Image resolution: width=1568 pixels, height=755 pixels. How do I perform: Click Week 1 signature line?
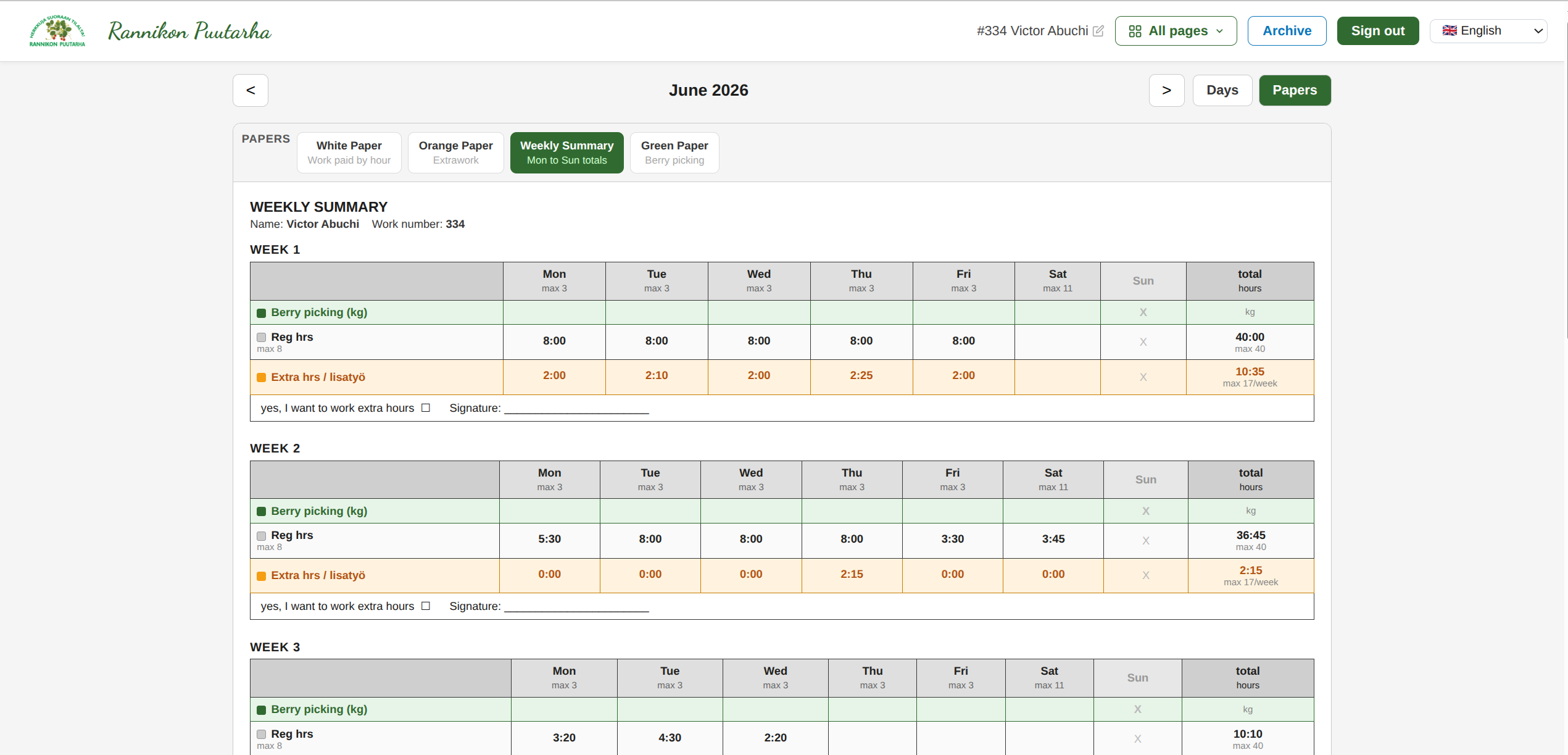pyautogui.click(x=576, y=410)
